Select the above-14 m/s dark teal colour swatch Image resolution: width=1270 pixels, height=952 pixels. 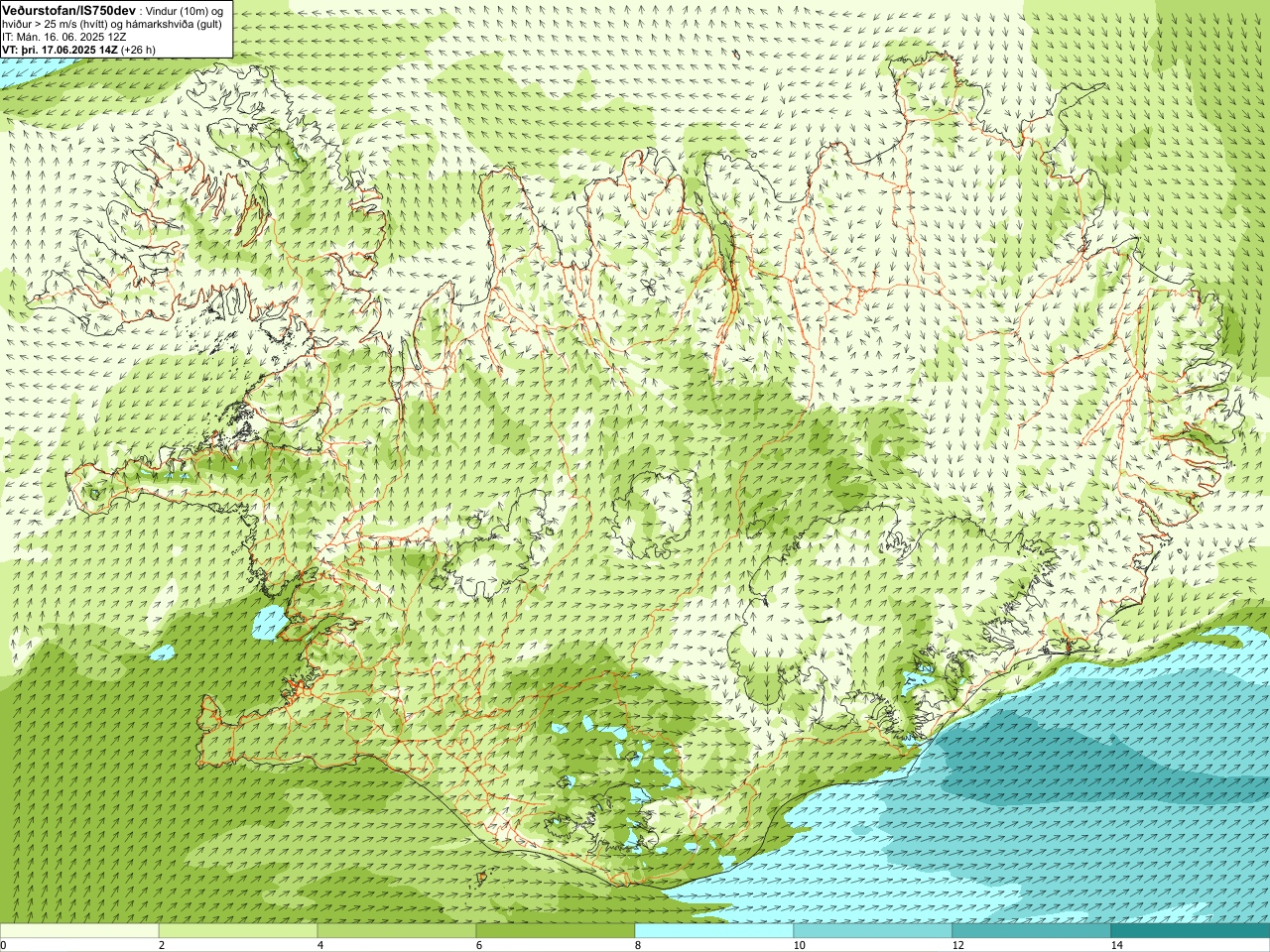[1191, 931]
